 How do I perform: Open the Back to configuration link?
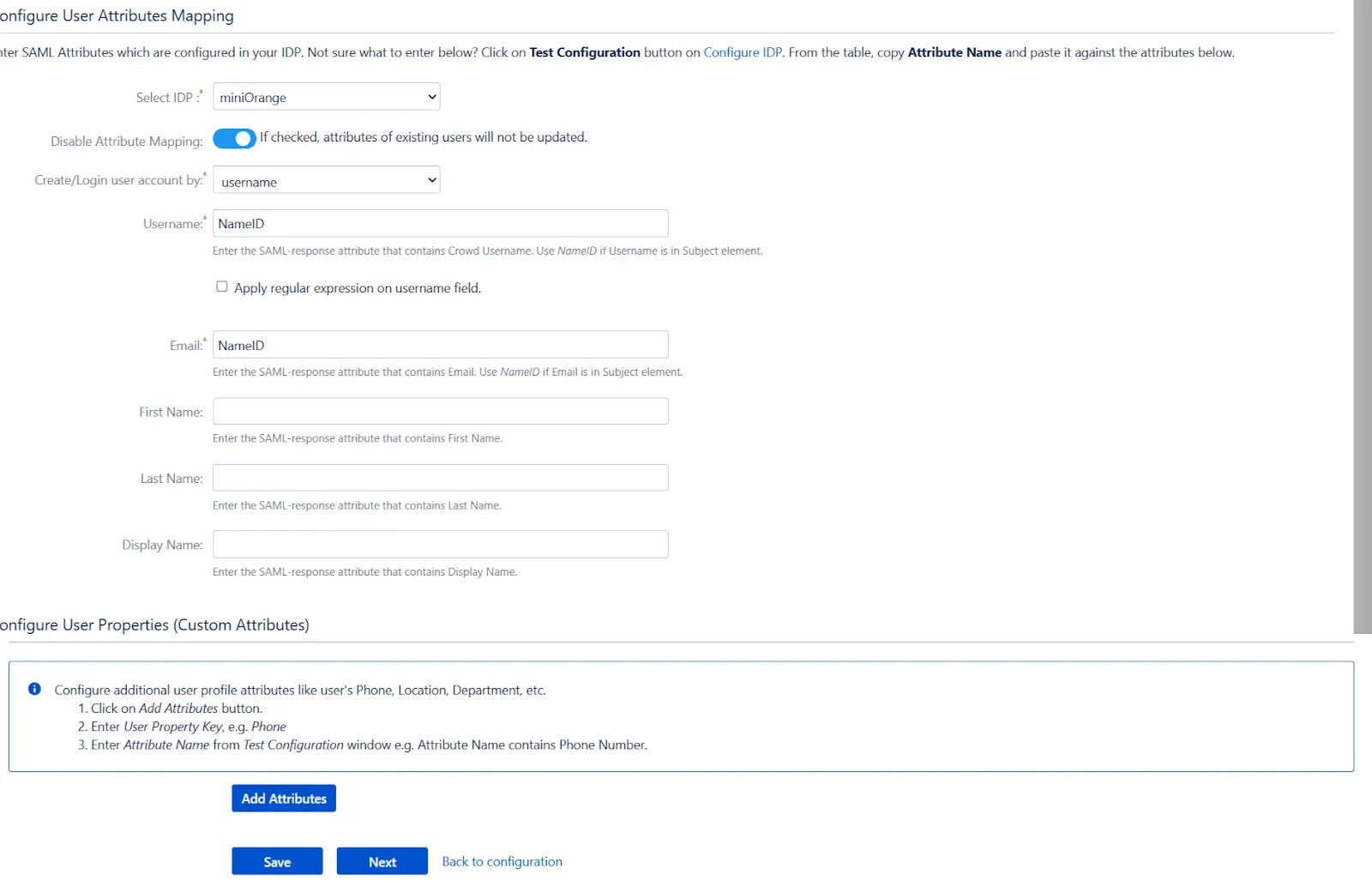click(x=502, y=861)
